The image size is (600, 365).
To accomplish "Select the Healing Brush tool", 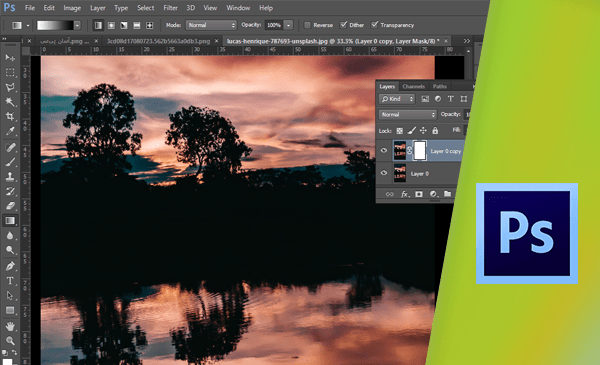I will click(10, 147).
